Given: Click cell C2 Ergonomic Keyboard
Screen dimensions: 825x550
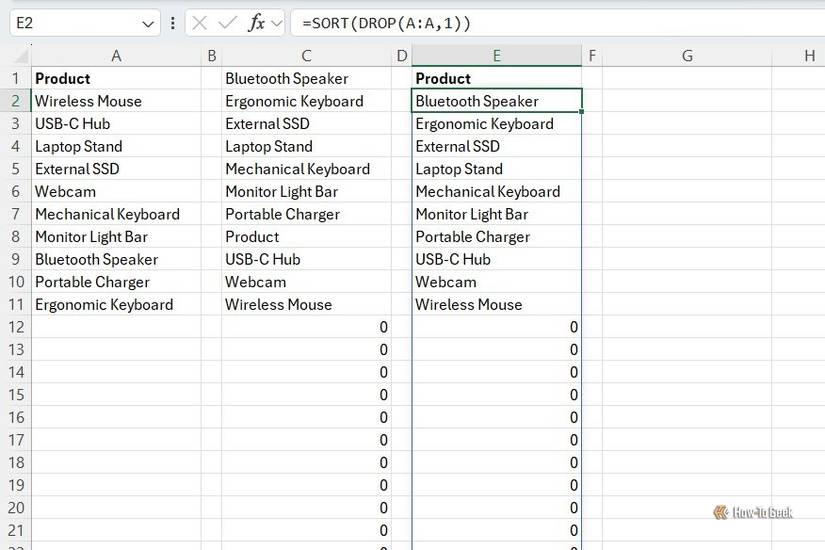Looking at the screenshot, I should 306,101.
